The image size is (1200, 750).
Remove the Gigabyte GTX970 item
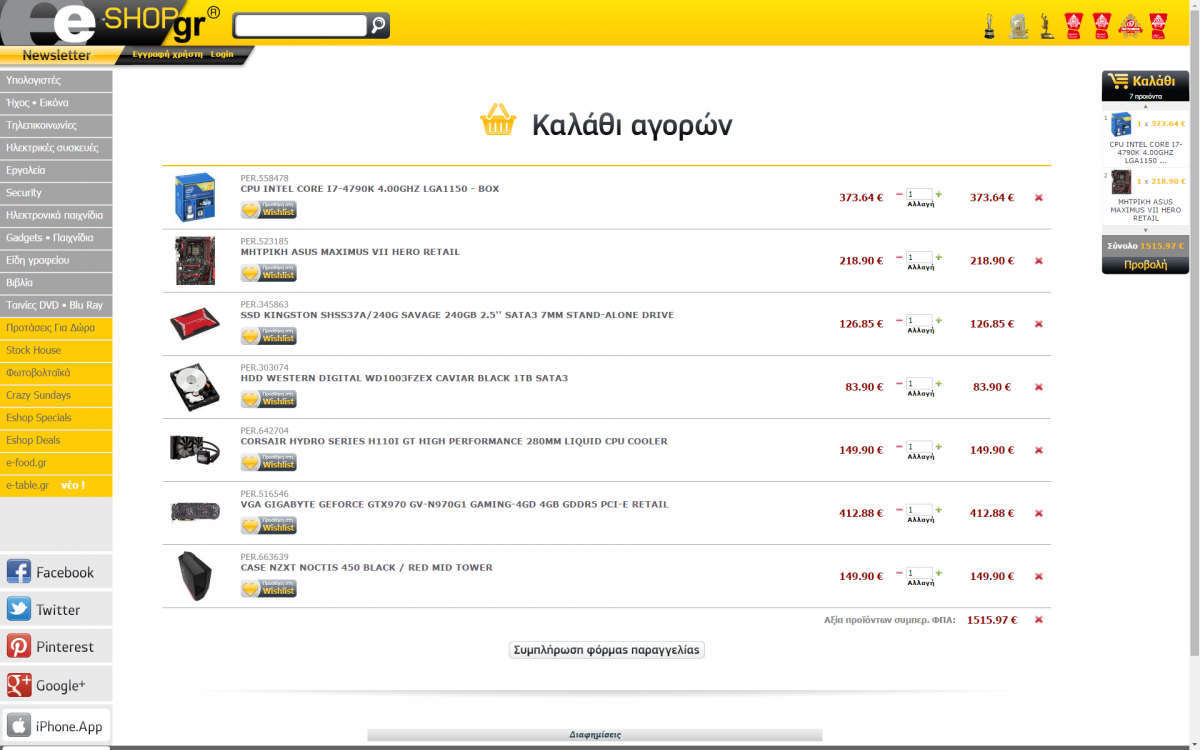click(1038, 513)
